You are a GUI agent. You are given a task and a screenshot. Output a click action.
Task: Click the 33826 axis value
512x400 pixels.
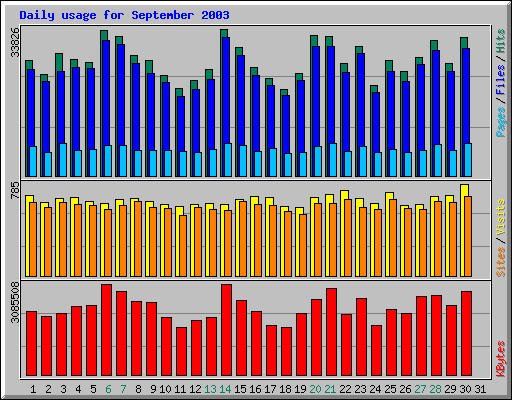point(15,42)
